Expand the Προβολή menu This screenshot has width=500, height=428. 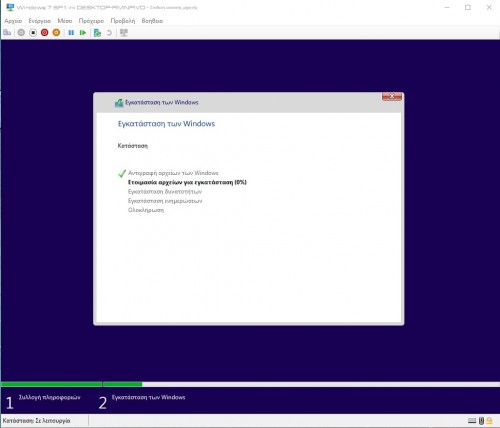tap(123, 21)
